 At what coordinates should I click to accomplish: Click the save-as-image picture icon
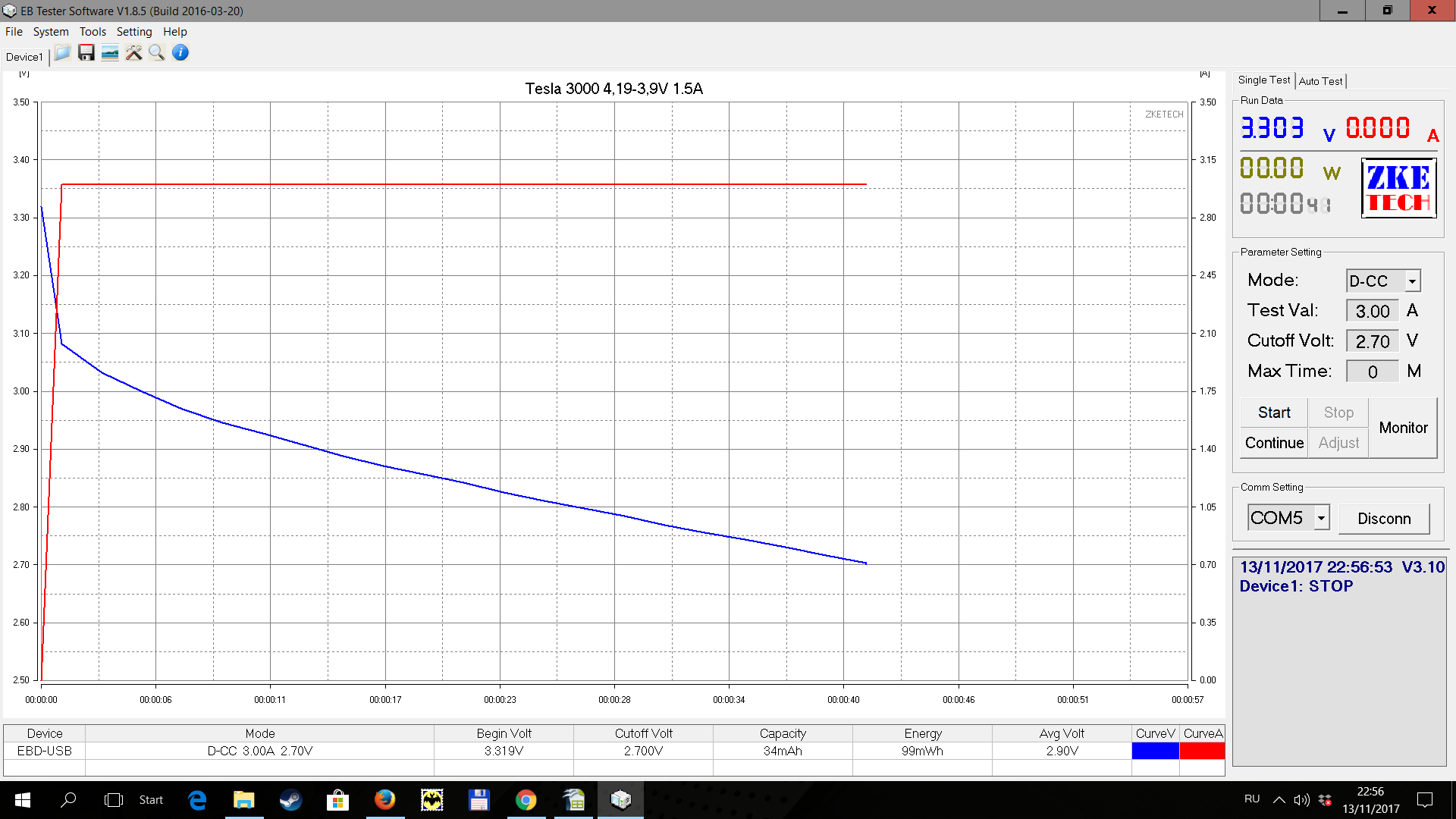(x=110, y=53)
